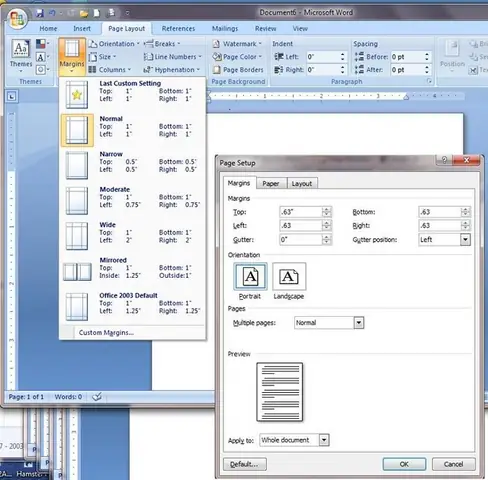The width and height of the screenshot is (488, 480).
Task: Click the Office button orb
Action: pos(17,18)
